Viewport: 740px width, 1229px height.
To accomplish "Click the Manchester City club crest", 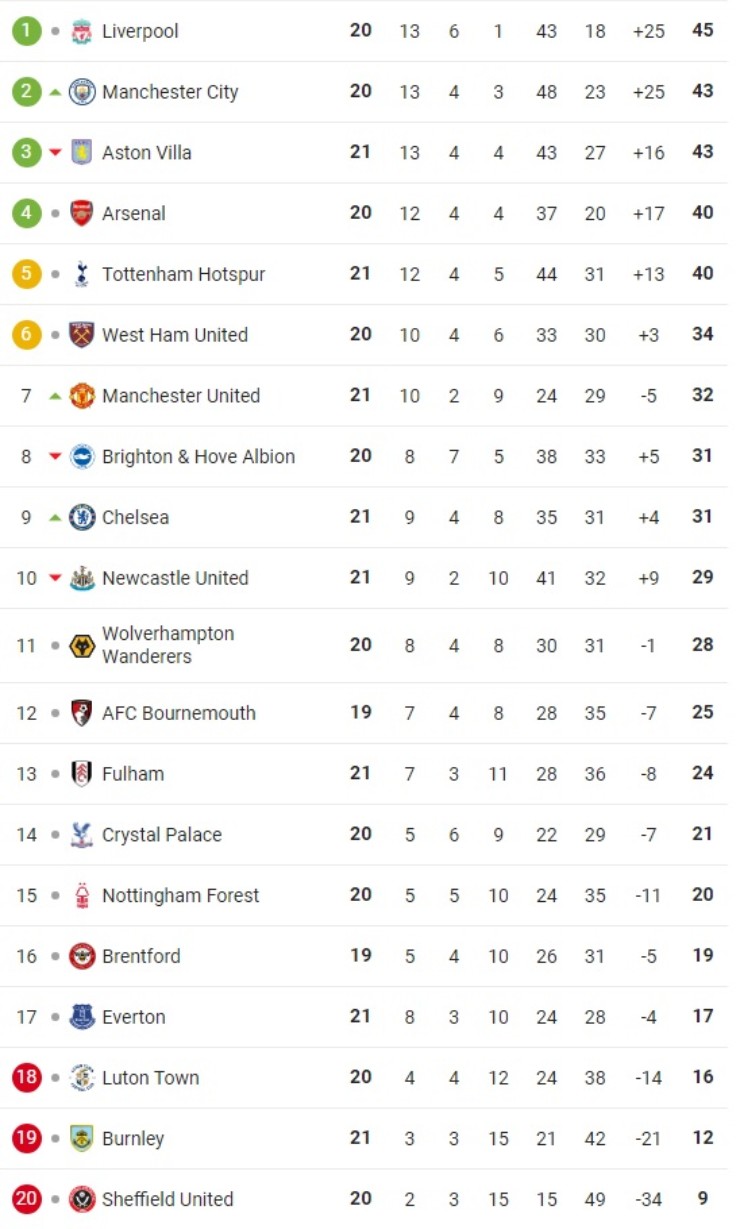I will pyautogui.click(x=82, y=92).
